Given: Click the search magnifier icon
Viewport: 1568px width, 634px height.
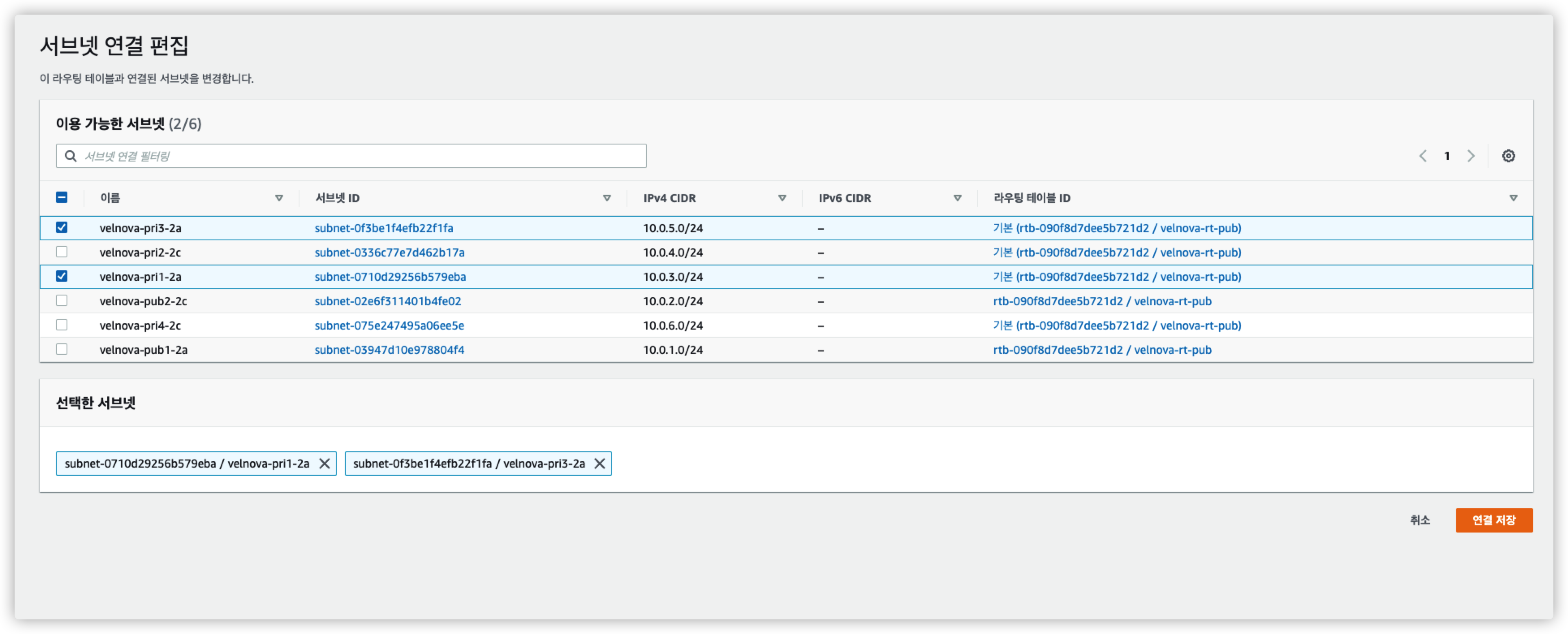Looking at the screenshot, I should [71, 156].
